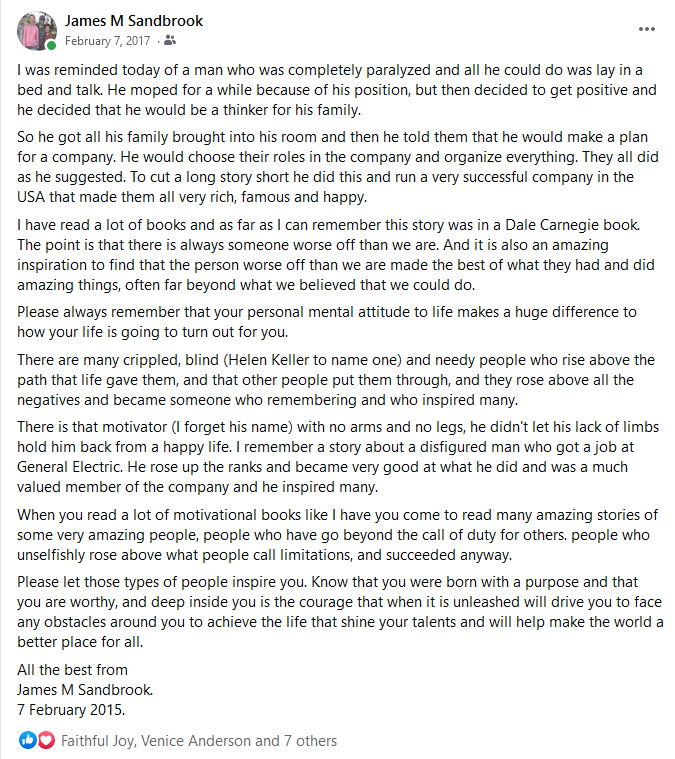
Task: Click the "All the best from" sign-off line
Action: tap(73, 670)
